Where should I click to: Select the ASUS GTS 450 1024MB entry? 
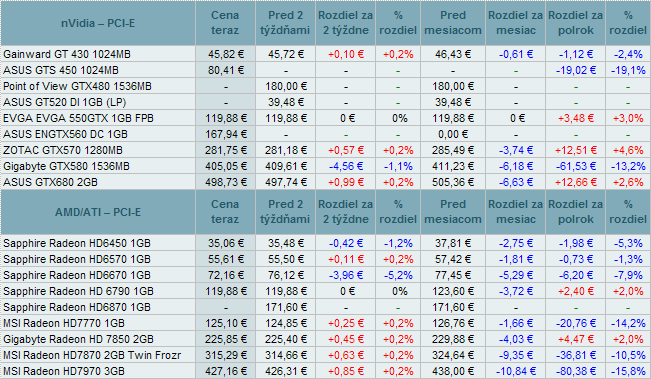click(61, 70)
